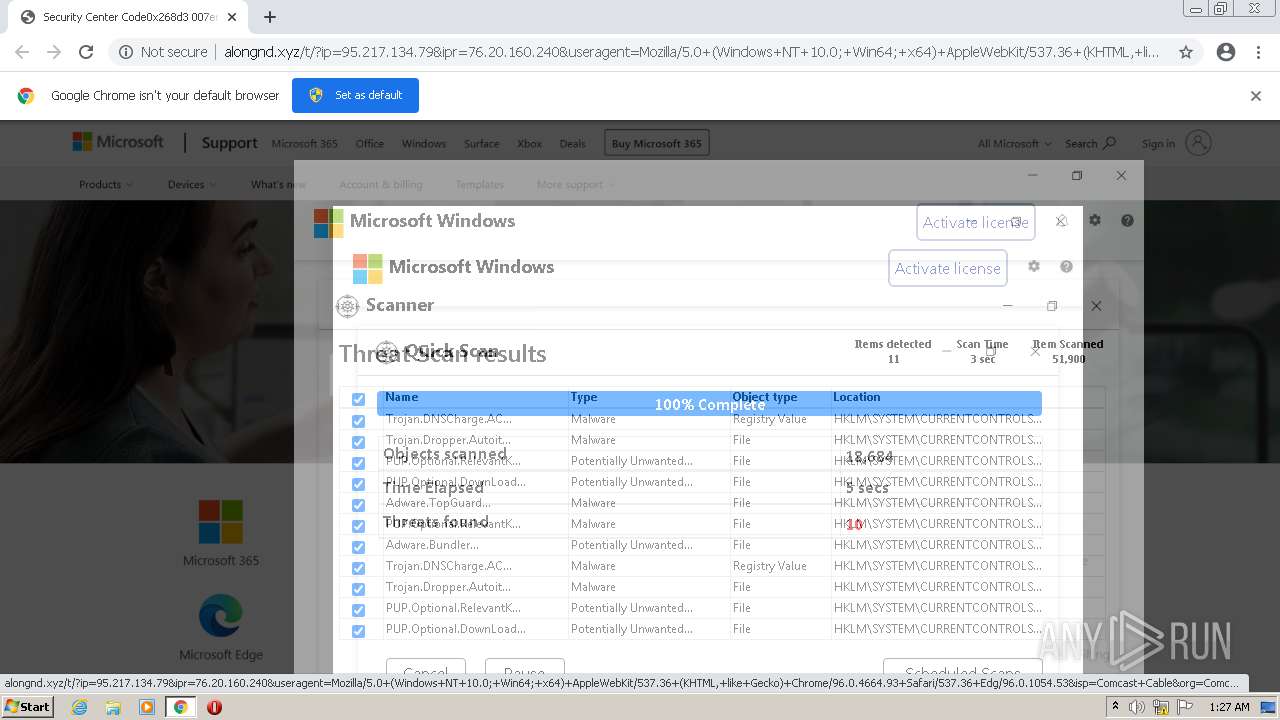
Task: Click the Set as default button
Action: coord(355,95)
